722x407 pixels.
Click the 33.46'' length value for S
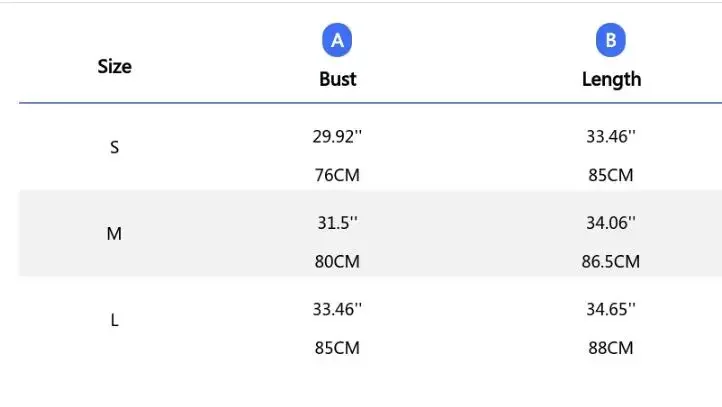click(x=611, y=136)
